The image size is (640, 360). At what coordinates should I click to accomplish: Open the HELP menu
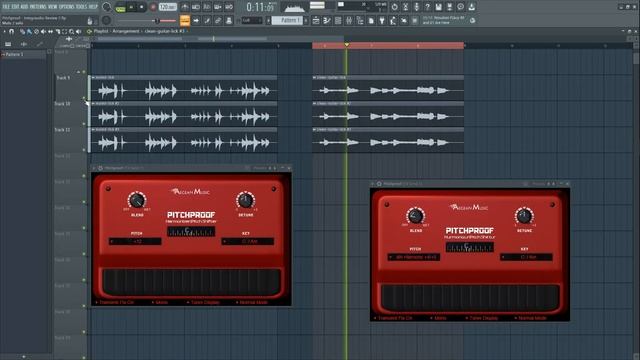coord(93,7)
